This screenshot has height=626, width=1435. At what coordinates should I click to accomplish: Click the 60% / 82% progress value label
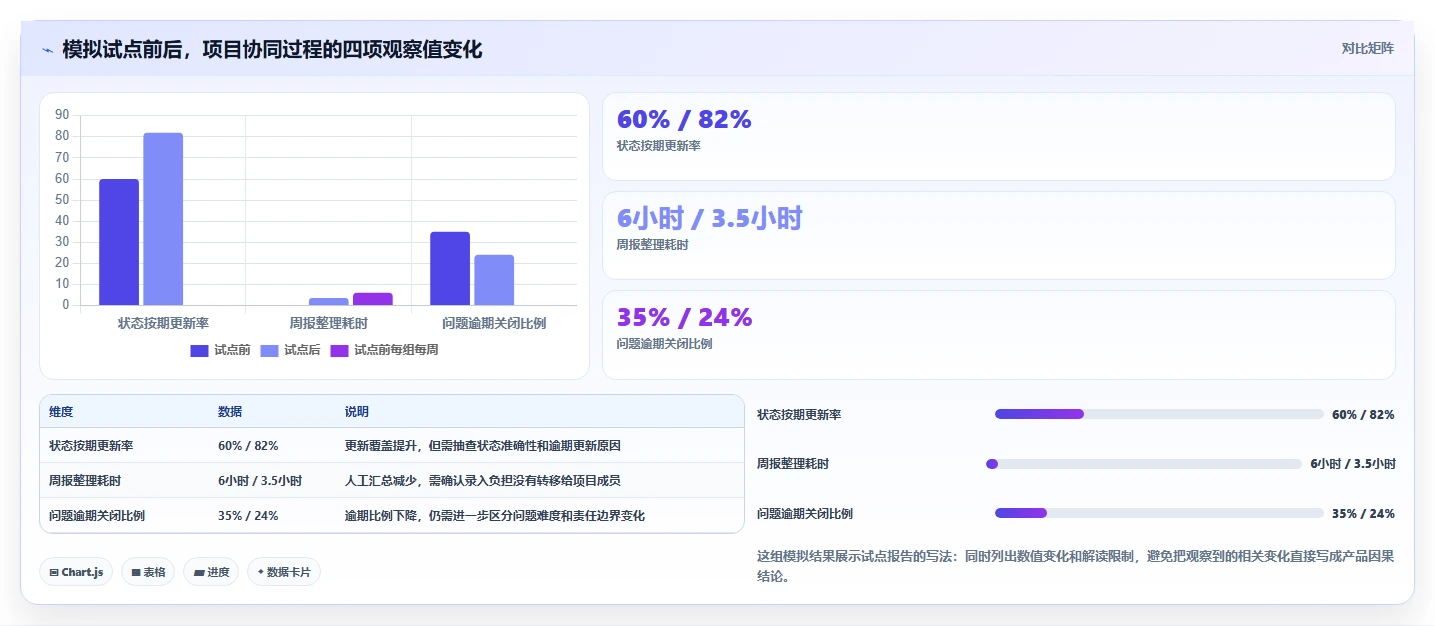[1363, 414]
